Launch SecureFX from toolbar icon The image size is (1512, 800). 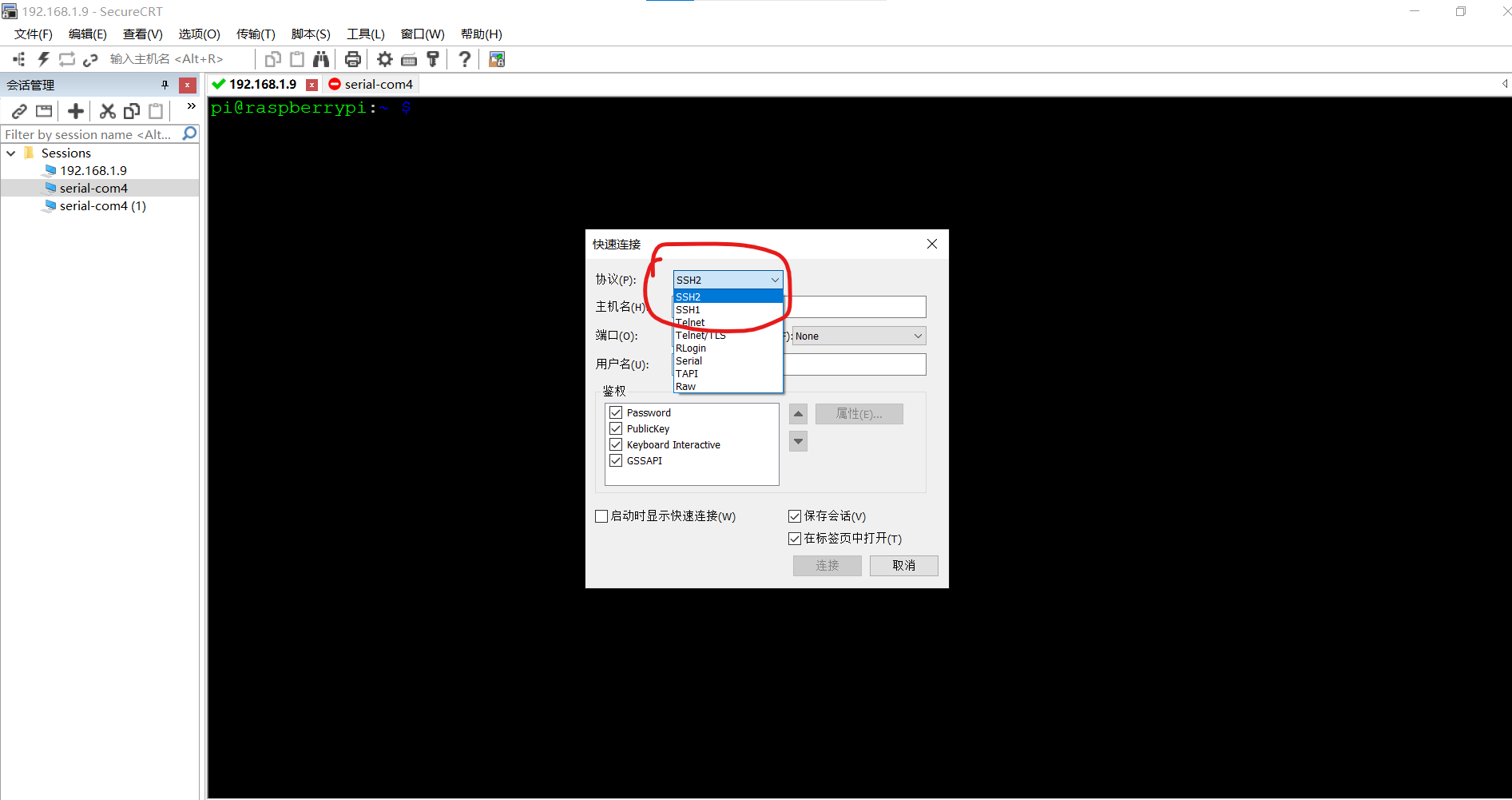point(497,59)
